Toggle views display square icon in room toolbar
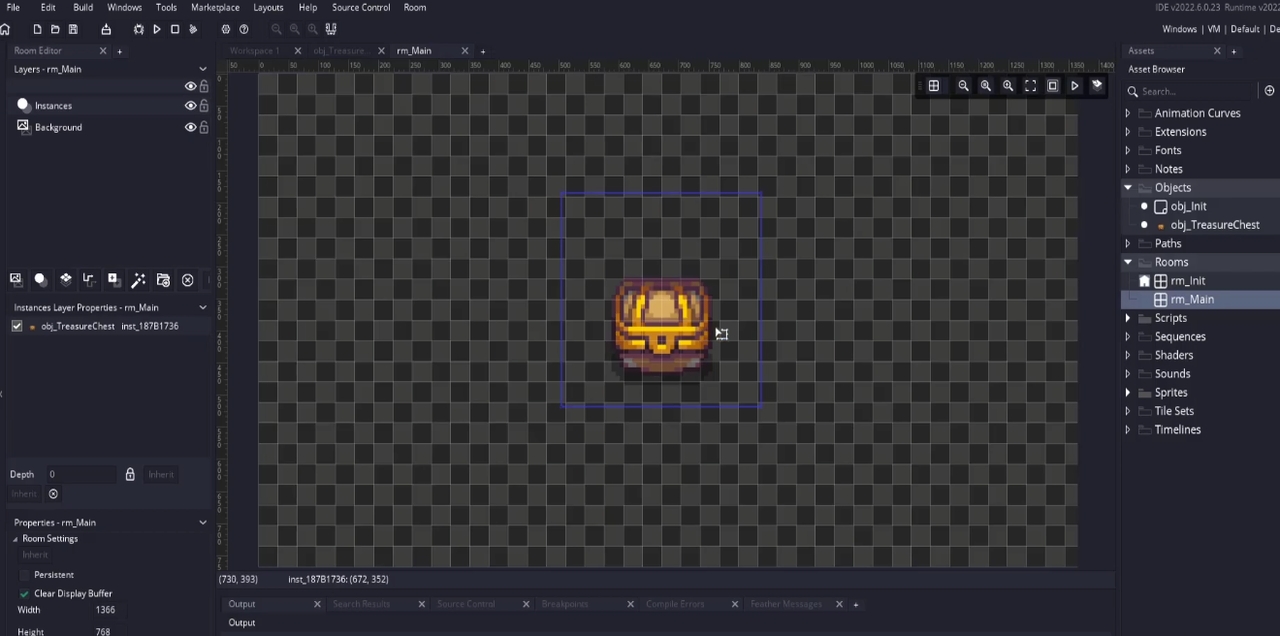 pos(1052,86)
